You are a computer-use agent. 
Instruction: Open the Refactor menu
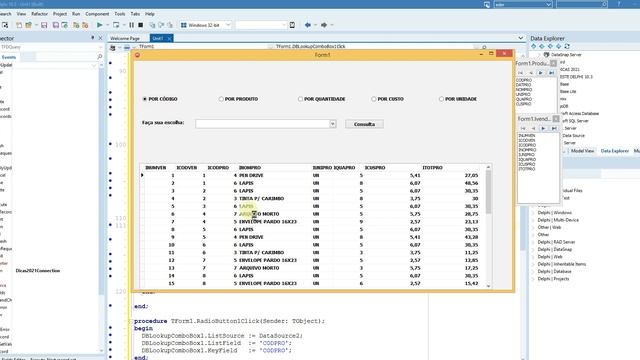click(x=40, y=14)
